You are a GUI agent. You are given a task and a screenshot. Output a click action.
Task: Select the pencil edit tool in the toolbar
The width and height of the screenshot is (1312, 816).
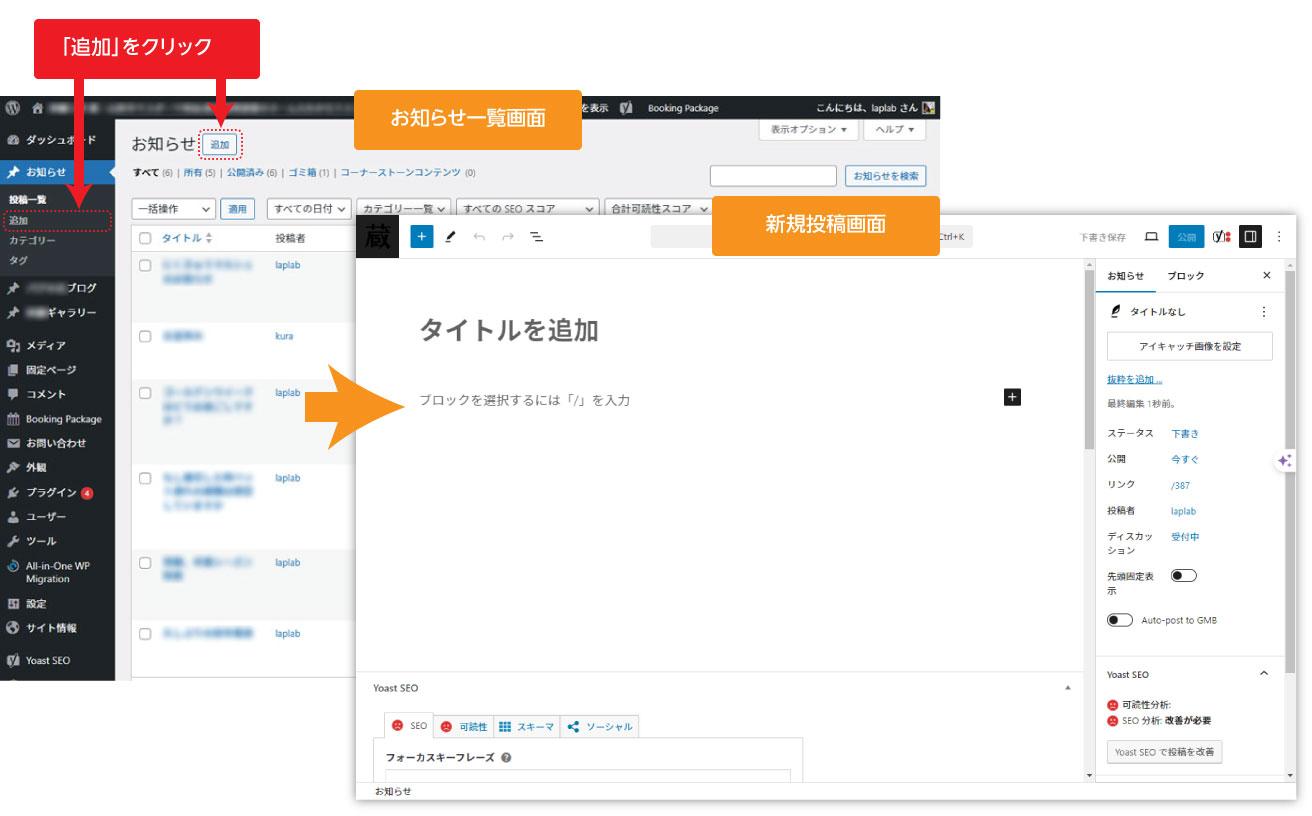point(450,237)
